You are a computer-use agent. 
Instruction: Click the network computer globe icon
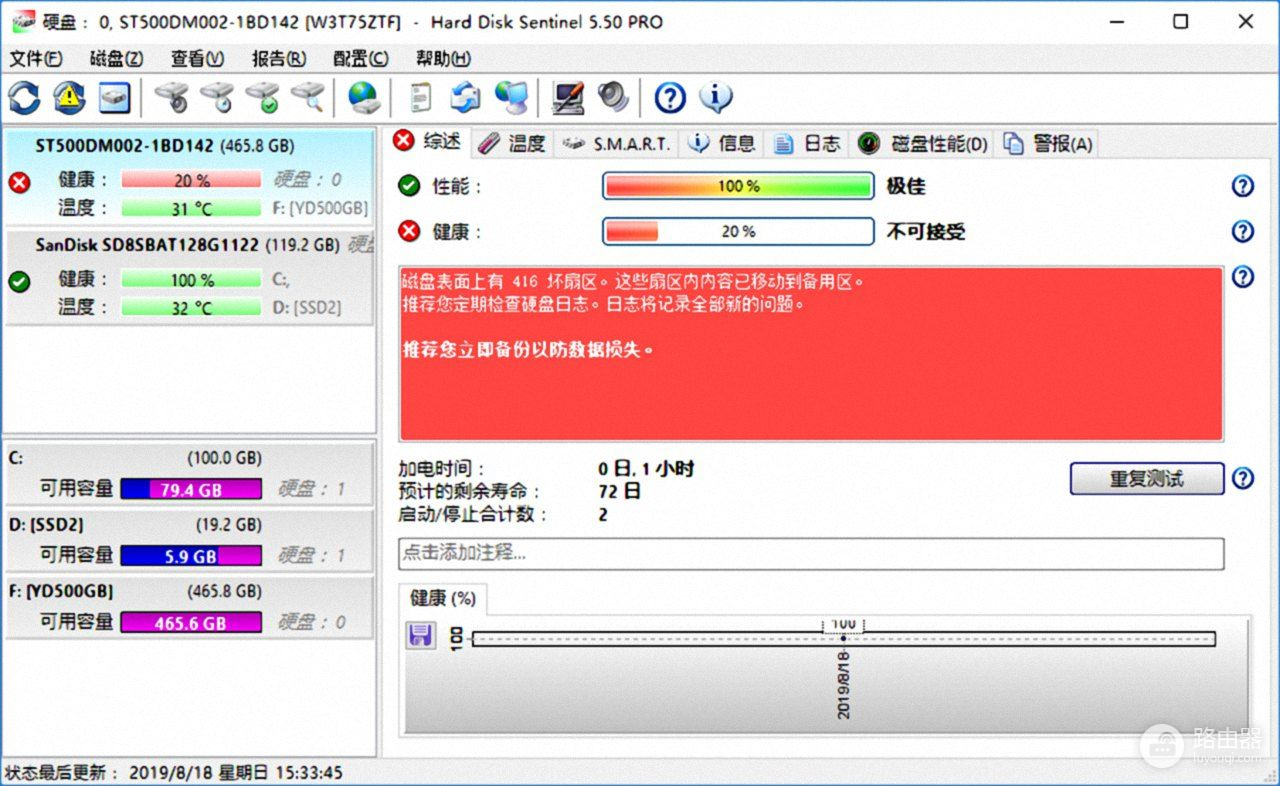click(x=511, y=97)
